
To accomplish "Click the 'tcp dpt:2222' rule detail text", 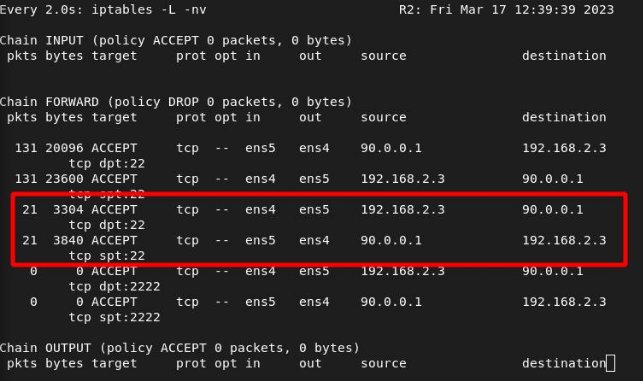I will coord(114,287).
